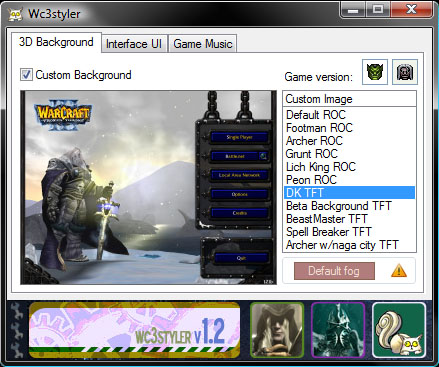Open the Interface UI tab

click(134, 44)
